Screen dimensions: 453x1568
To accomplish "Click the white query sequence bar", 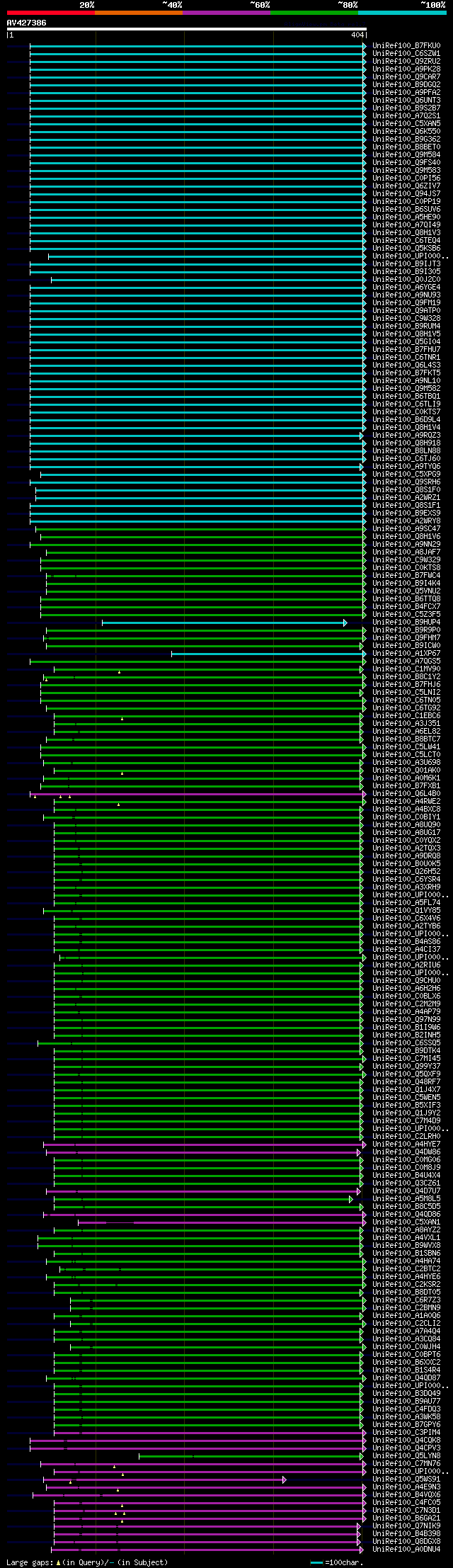I will [187, 29].
